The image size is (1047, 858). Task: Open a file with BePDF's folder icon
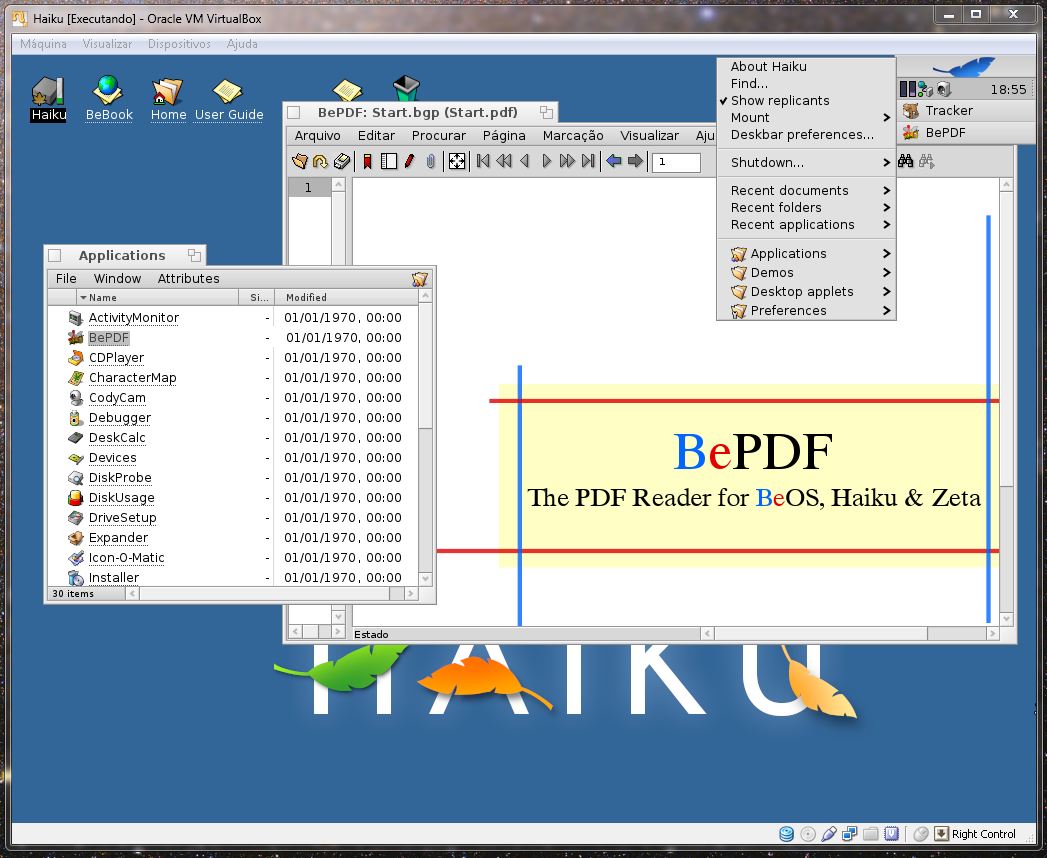tap(299, 161)
